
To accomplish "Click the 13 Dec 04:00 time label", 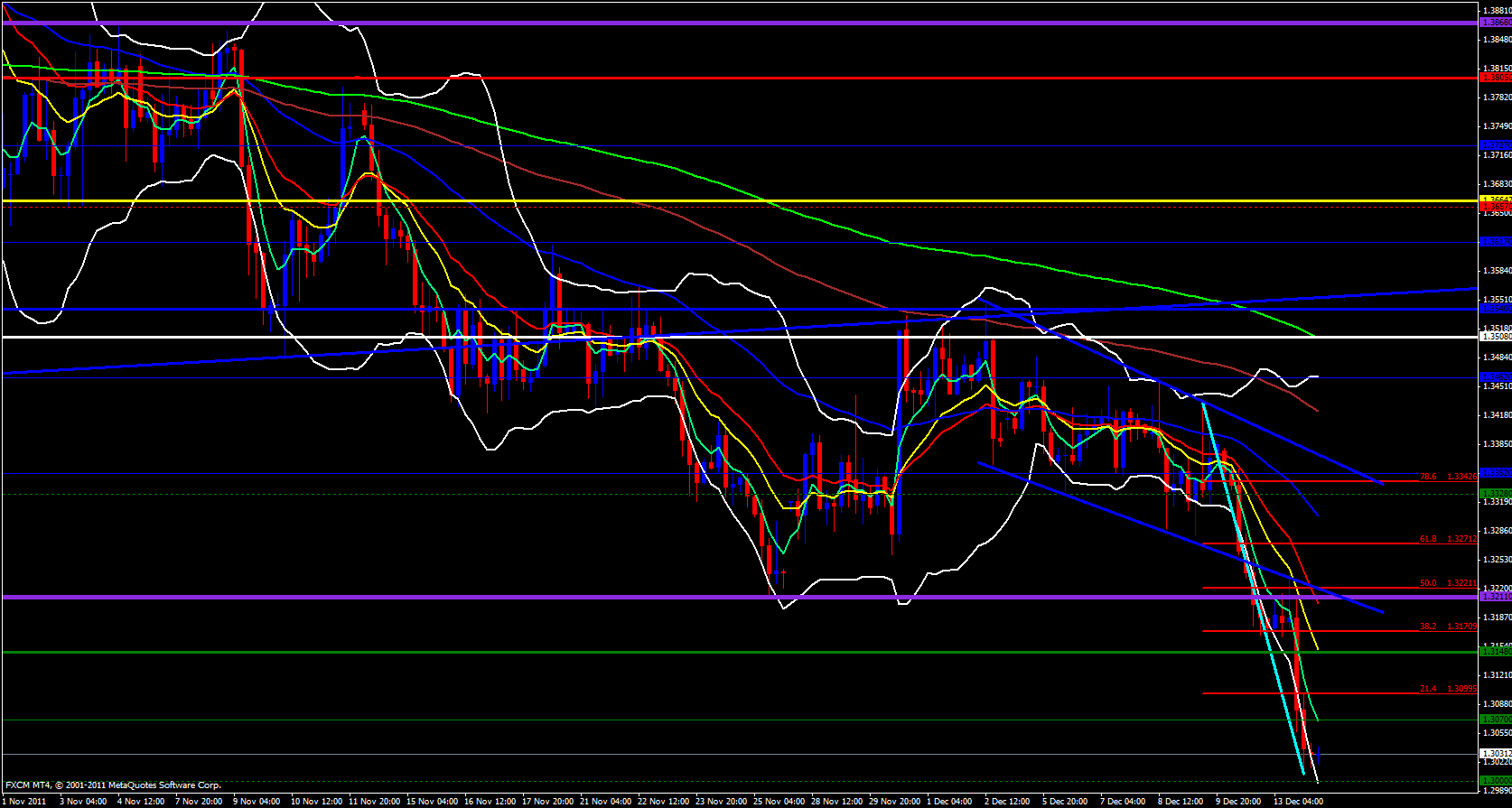I will (x=1299, y=801).
